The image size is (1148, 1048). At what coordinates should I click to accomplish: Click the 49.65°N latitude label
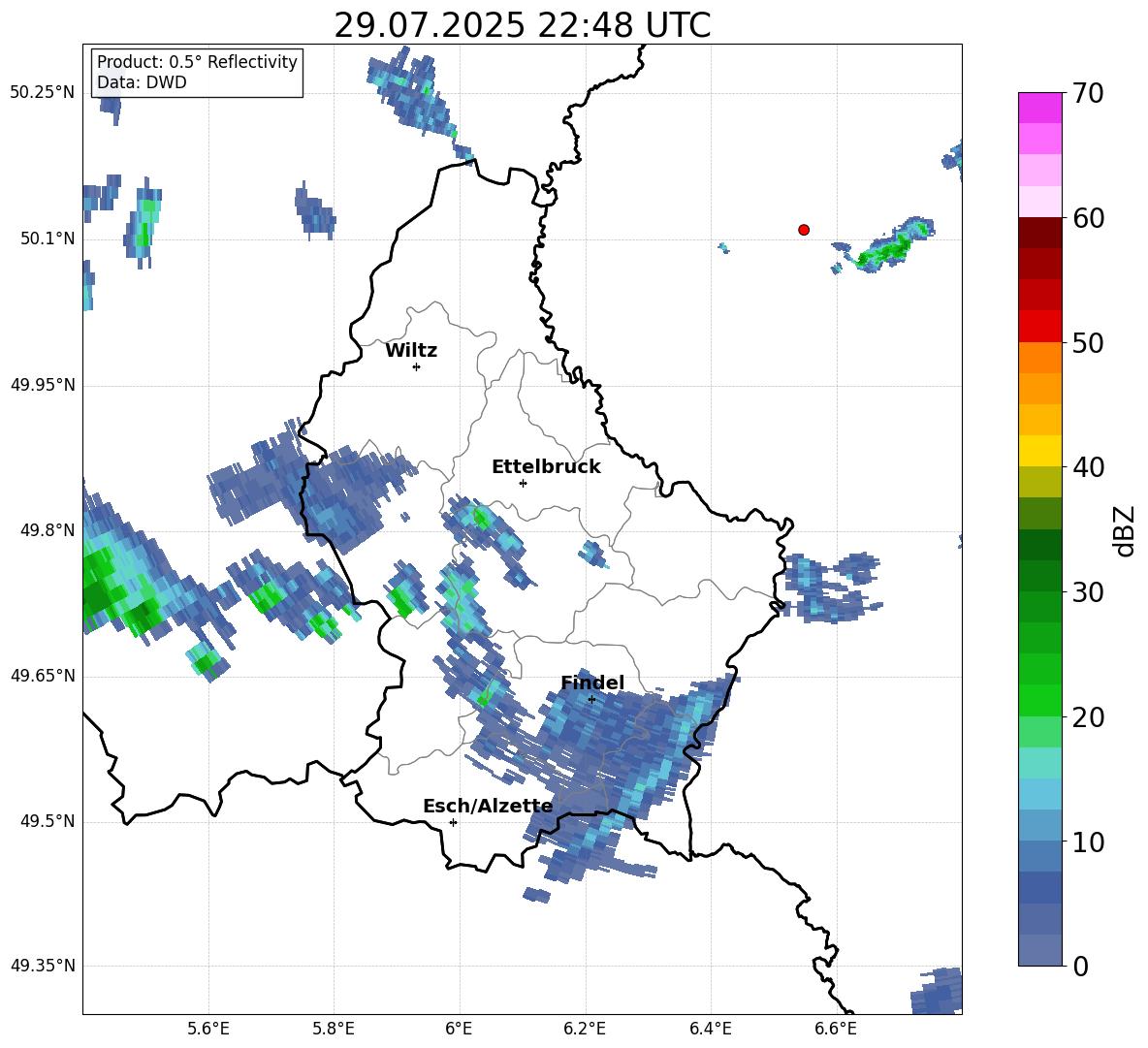tap(43, 676)
